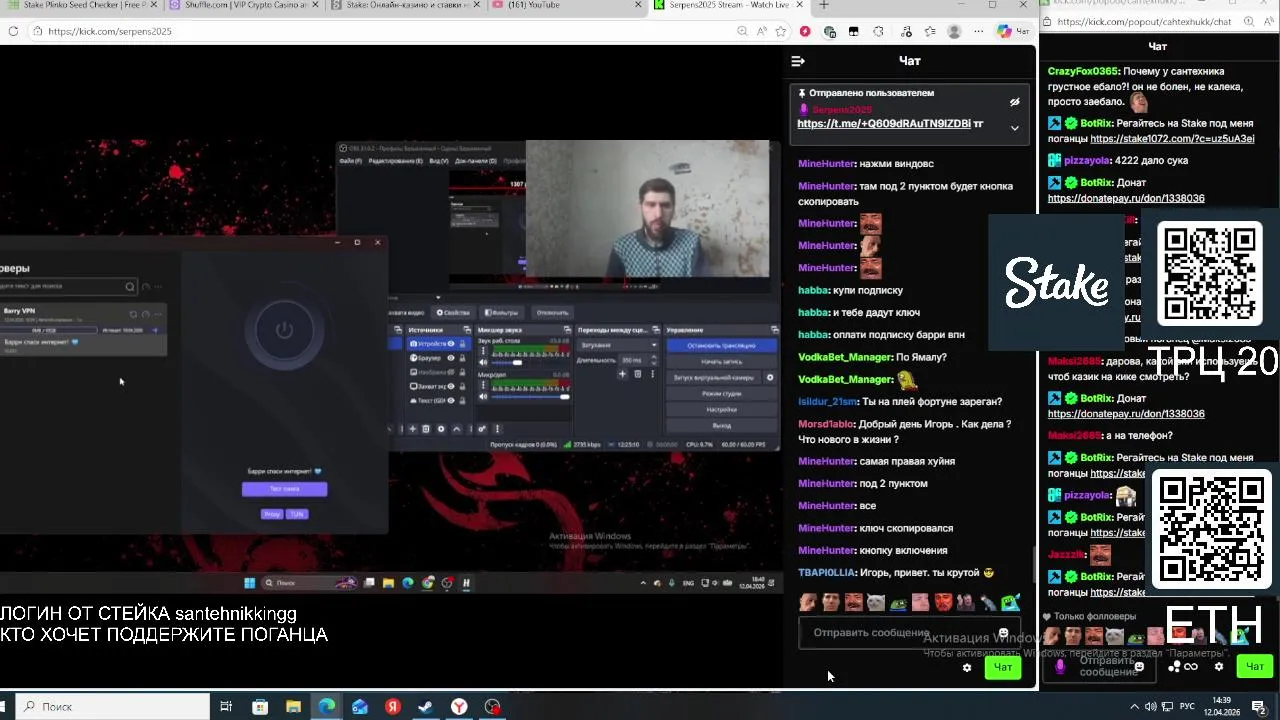Open Windows notification center

click(x=1259, y=706)
